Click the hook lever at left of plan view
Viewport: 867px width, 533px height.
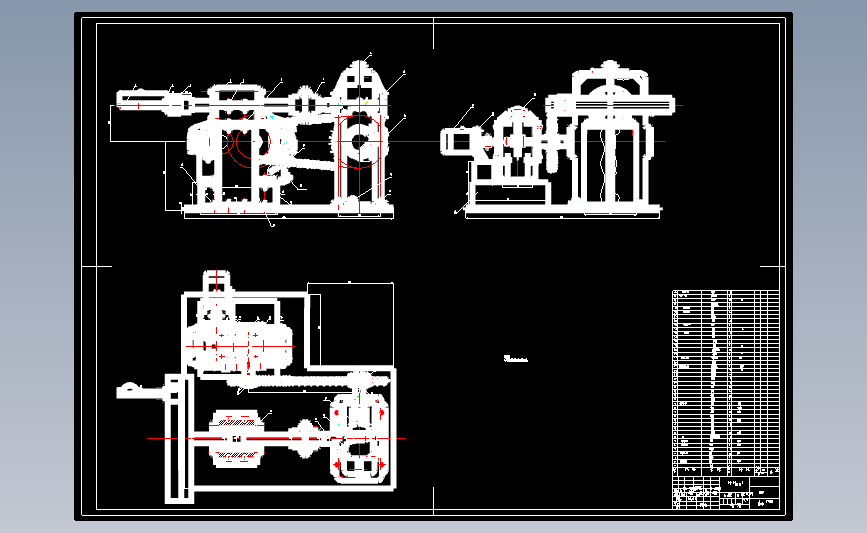coord(140,390)
